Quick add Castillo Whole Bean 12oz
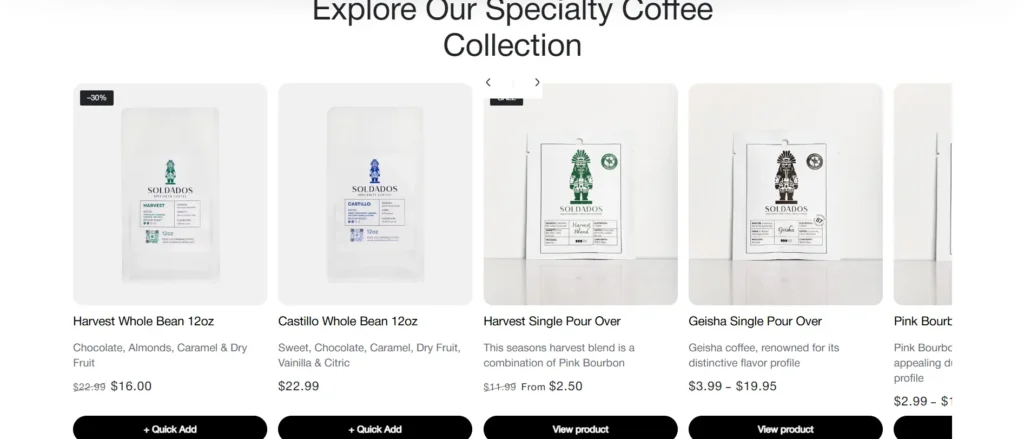This screenshot has width=1024, height=439. pos(375,429)
